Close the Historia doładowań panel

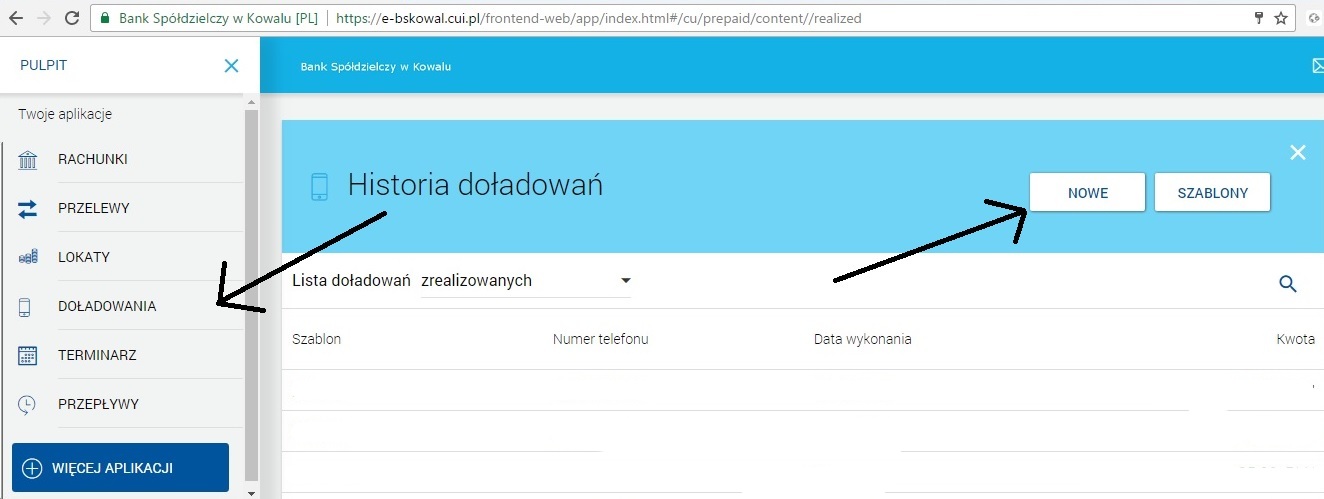(x=1298, y=153)
